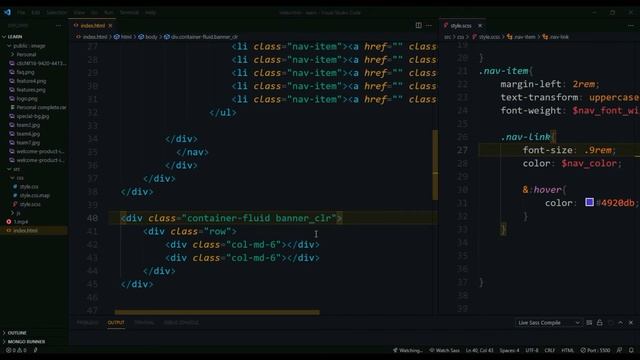Open the Selection menu
Image resolution: width=640 pixels, height=360 pixels.
click(56, 13)
